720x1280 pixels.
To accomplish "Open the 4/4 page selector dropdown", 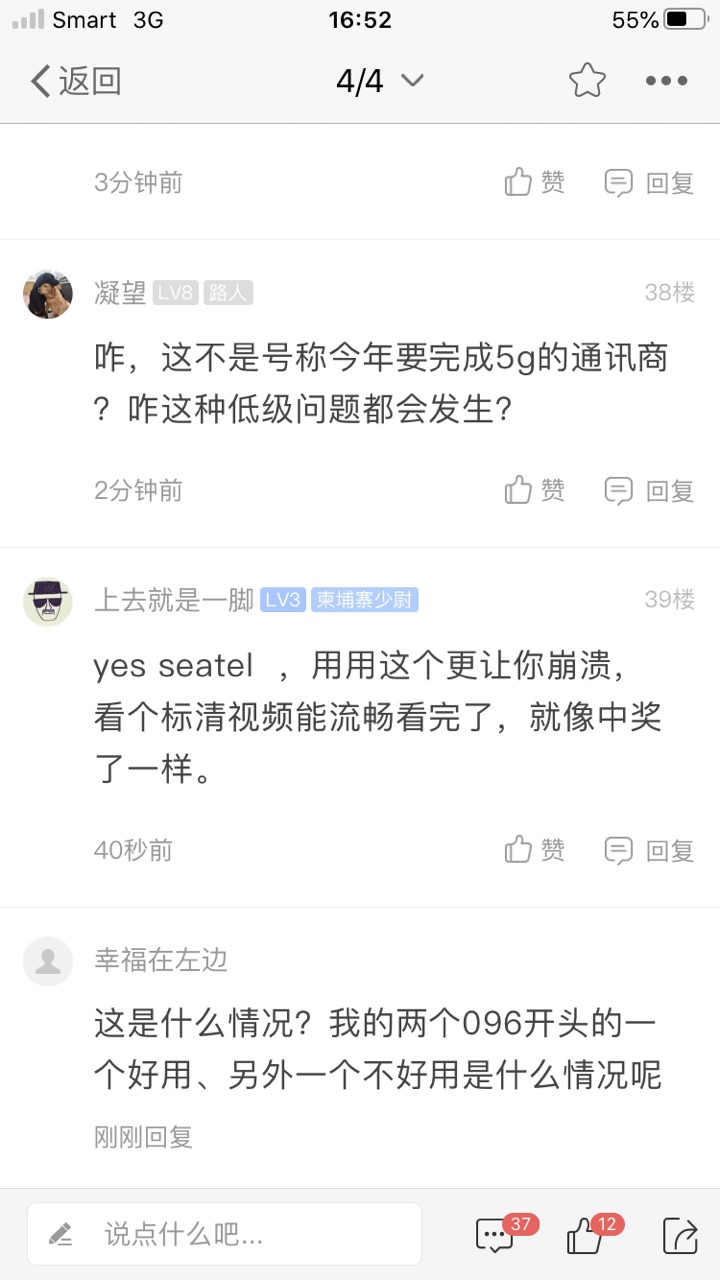I will pyautogui.click(x=379, y=81).
